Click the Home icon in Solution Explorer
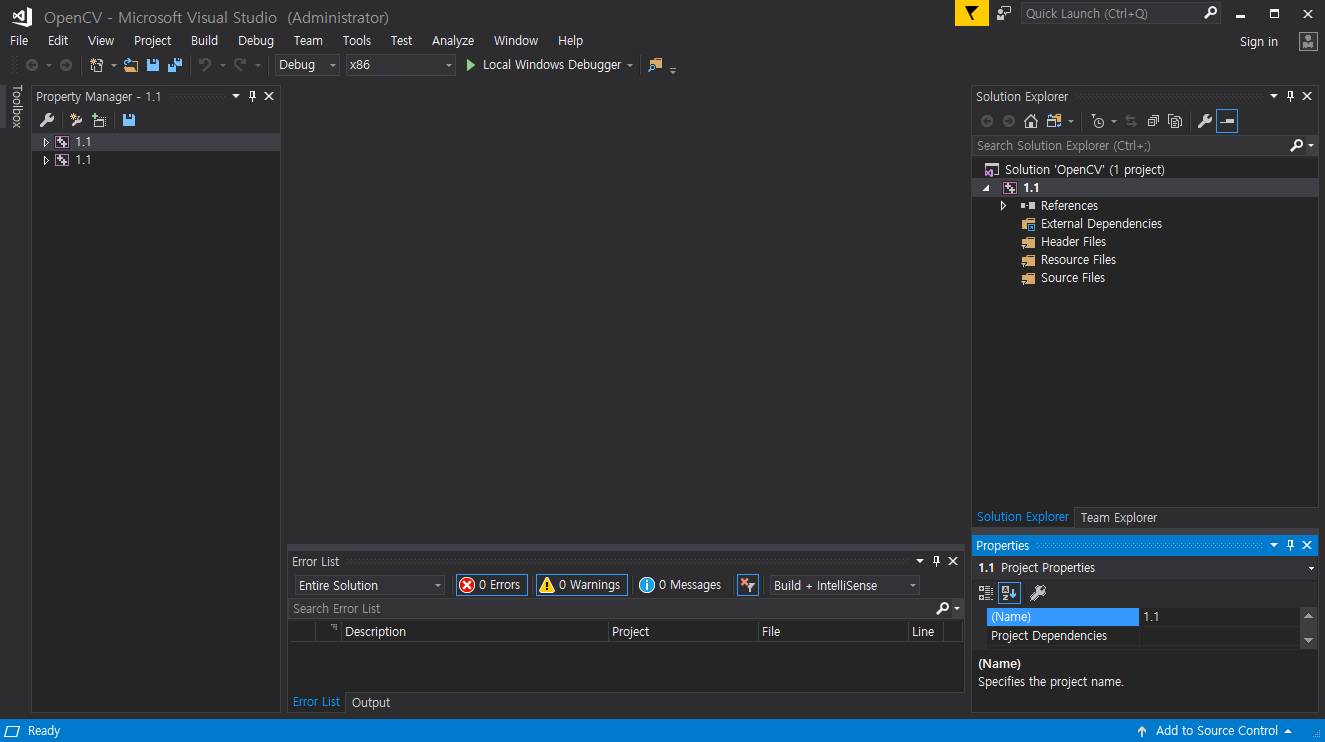The height and width of the screenshot is (742, 1325). point(1031,121)
